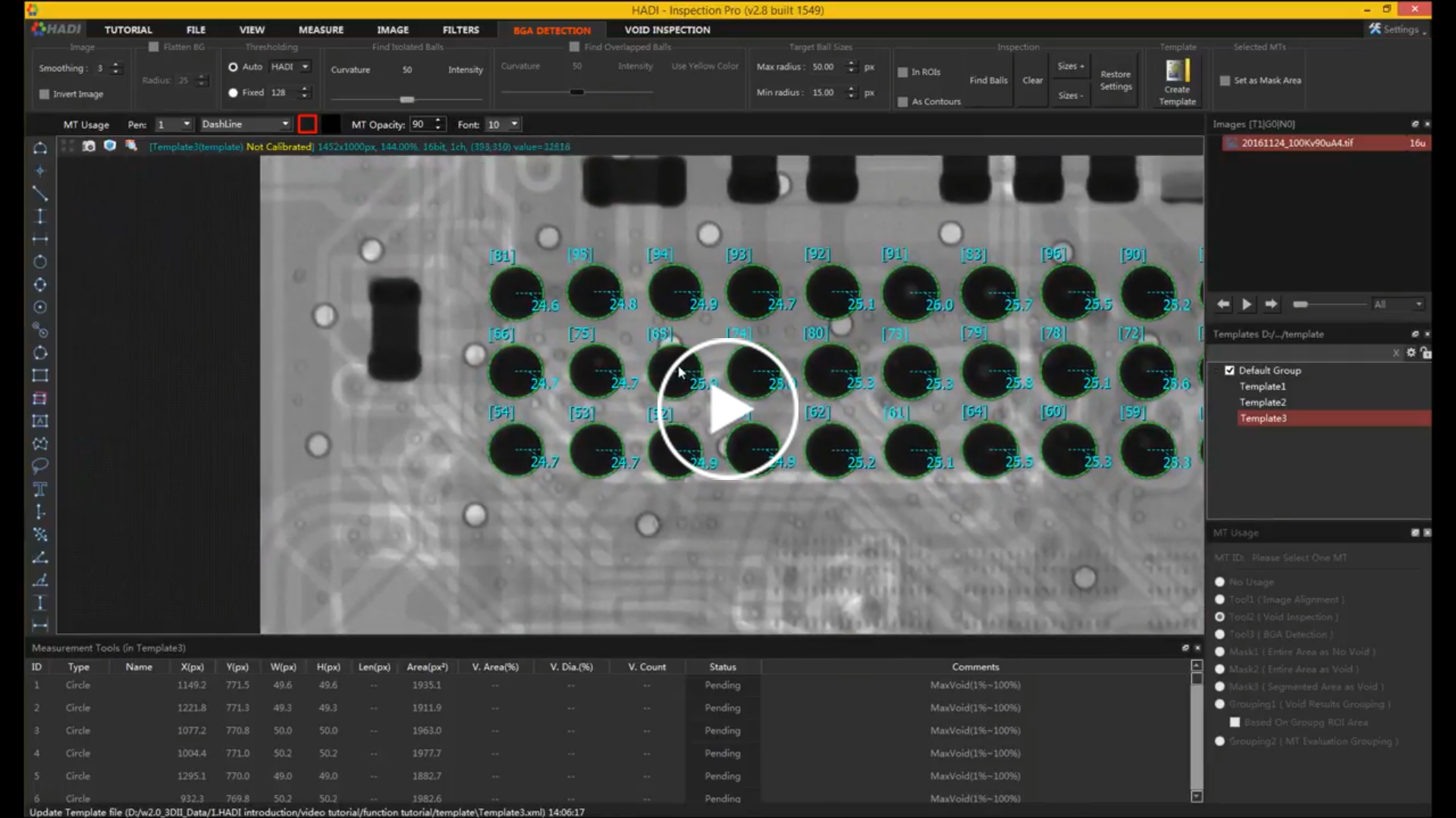The image size is (1456, 818).
Task: Select the point marker tool
Action: 40,171
